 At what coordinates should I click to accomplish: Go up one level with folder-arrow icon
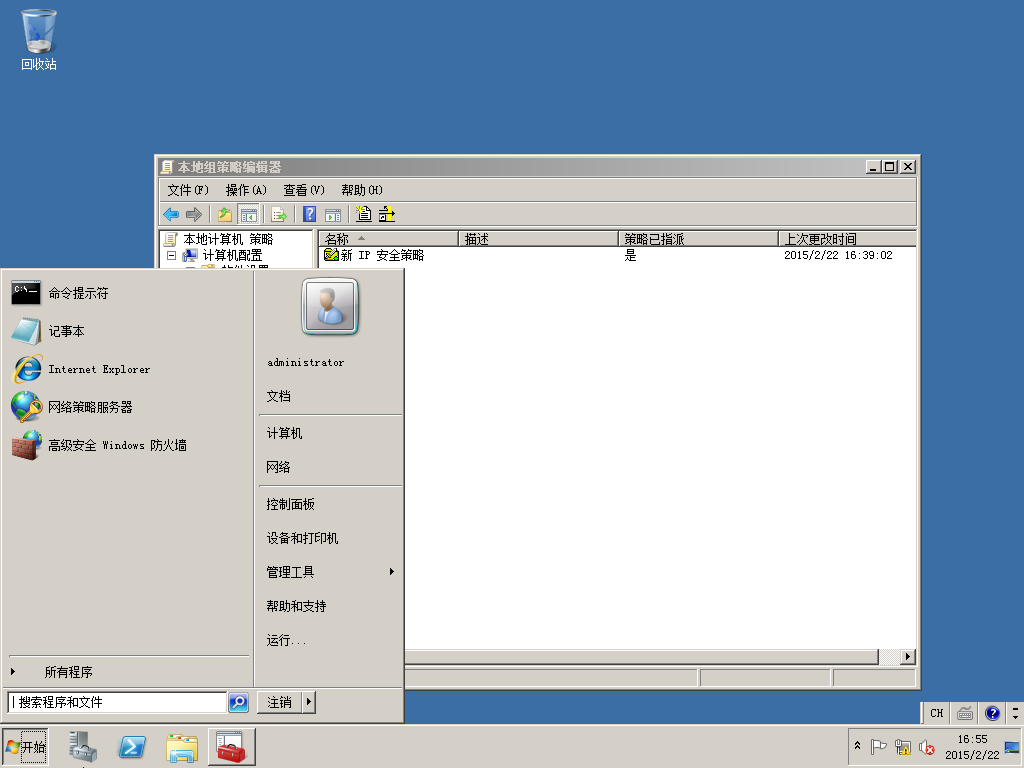pyautogui.click(x=225, y=214)
